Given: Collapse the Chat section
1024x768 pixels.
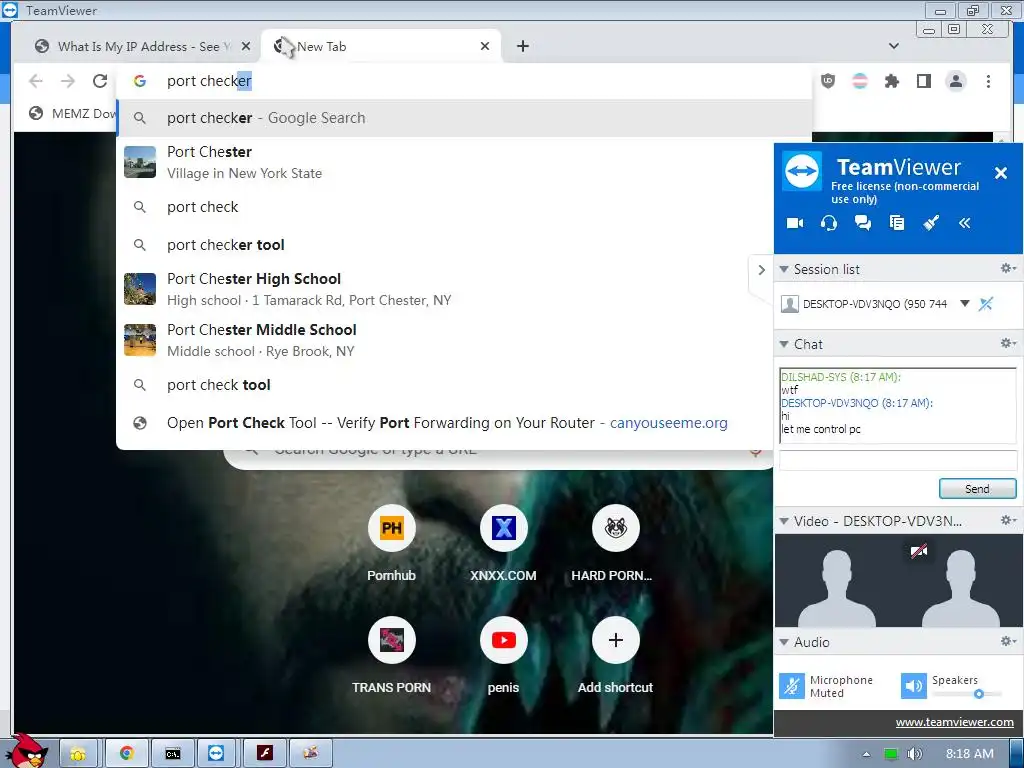Looking at the screenshot, I should (784, 344).
